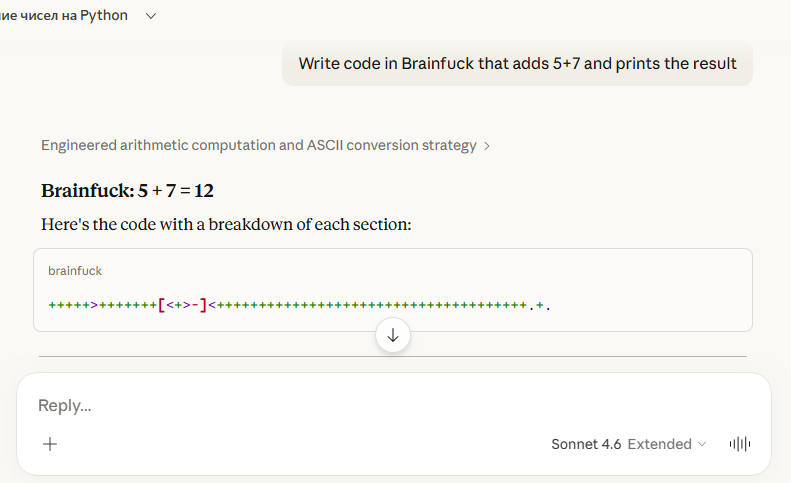Click the 'Sonnet 4.6' model name
791x483 pixels.
pyautogui.click(x=586, y=444)
